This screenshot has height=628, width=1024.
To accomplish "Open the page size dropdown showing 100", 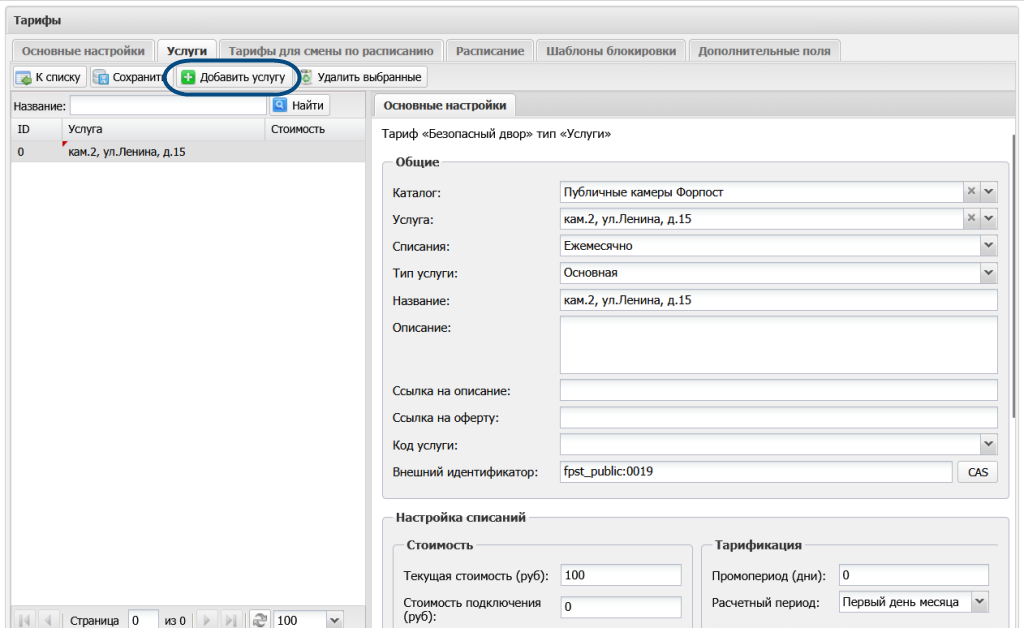I will (x=335, y=620).
